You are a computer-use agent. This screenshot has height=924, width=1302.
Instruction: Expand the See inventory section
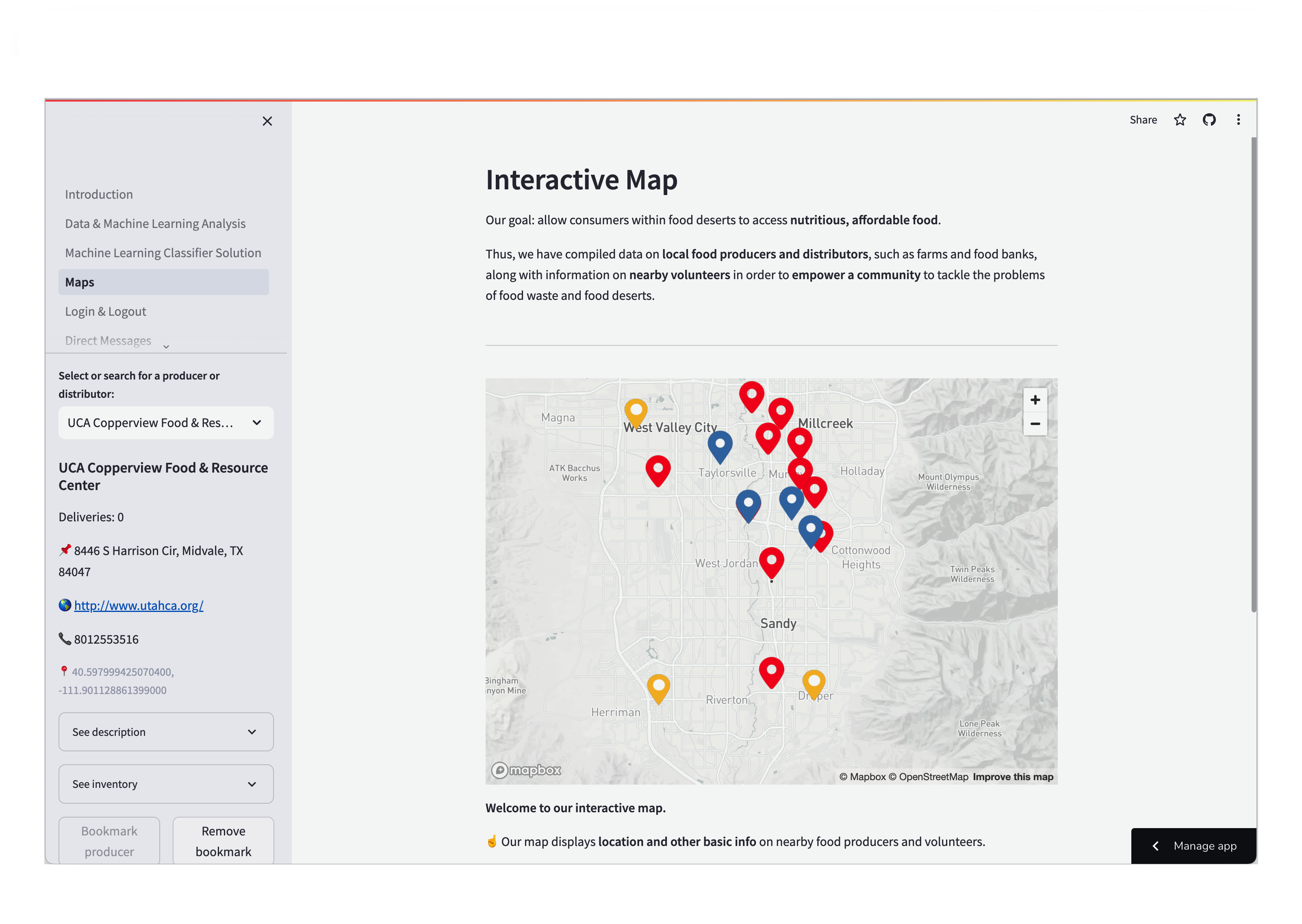coord(166,784)
